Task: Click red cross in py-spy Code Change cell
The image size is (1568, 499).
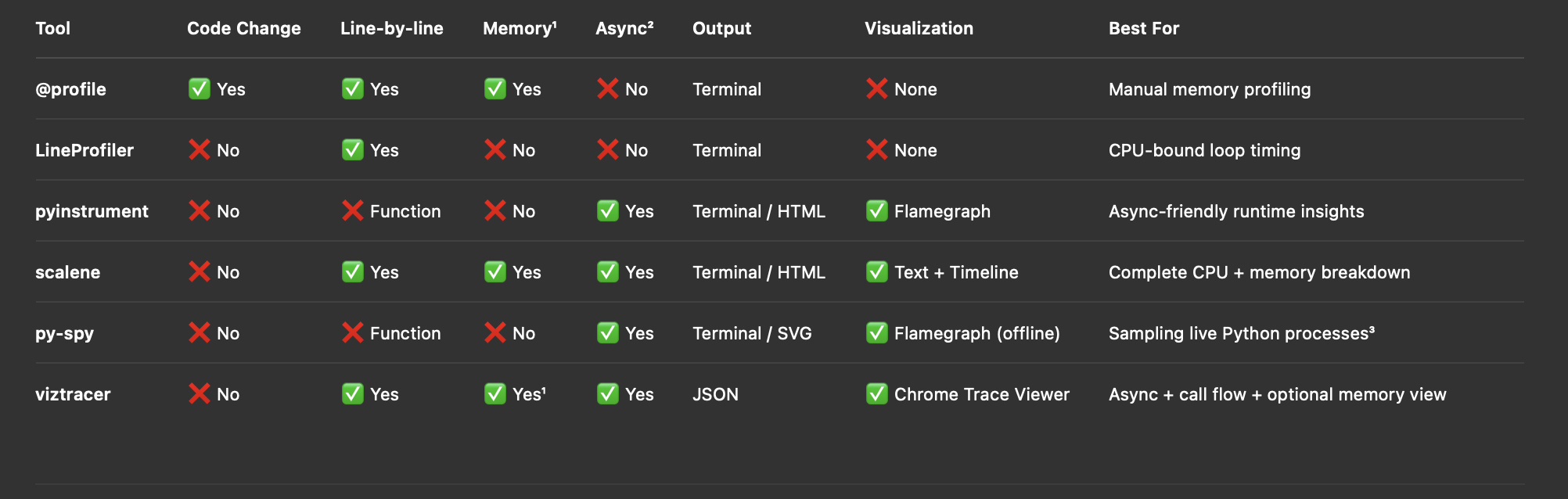Action: pyautogui.click(x=200, y=332)
